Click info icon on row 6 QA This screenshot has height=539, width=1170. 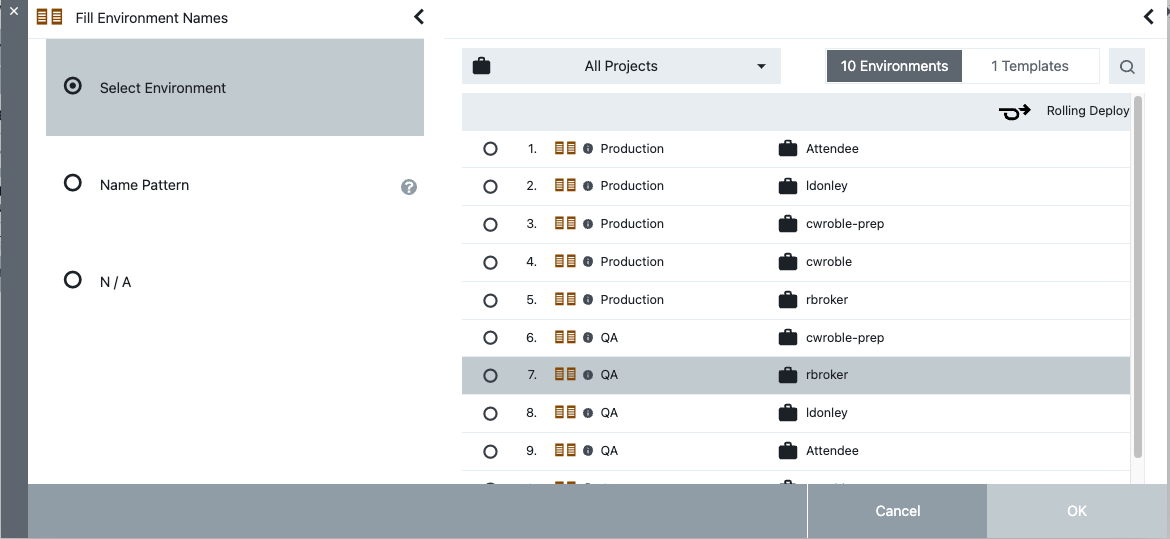tap(588, 337)
